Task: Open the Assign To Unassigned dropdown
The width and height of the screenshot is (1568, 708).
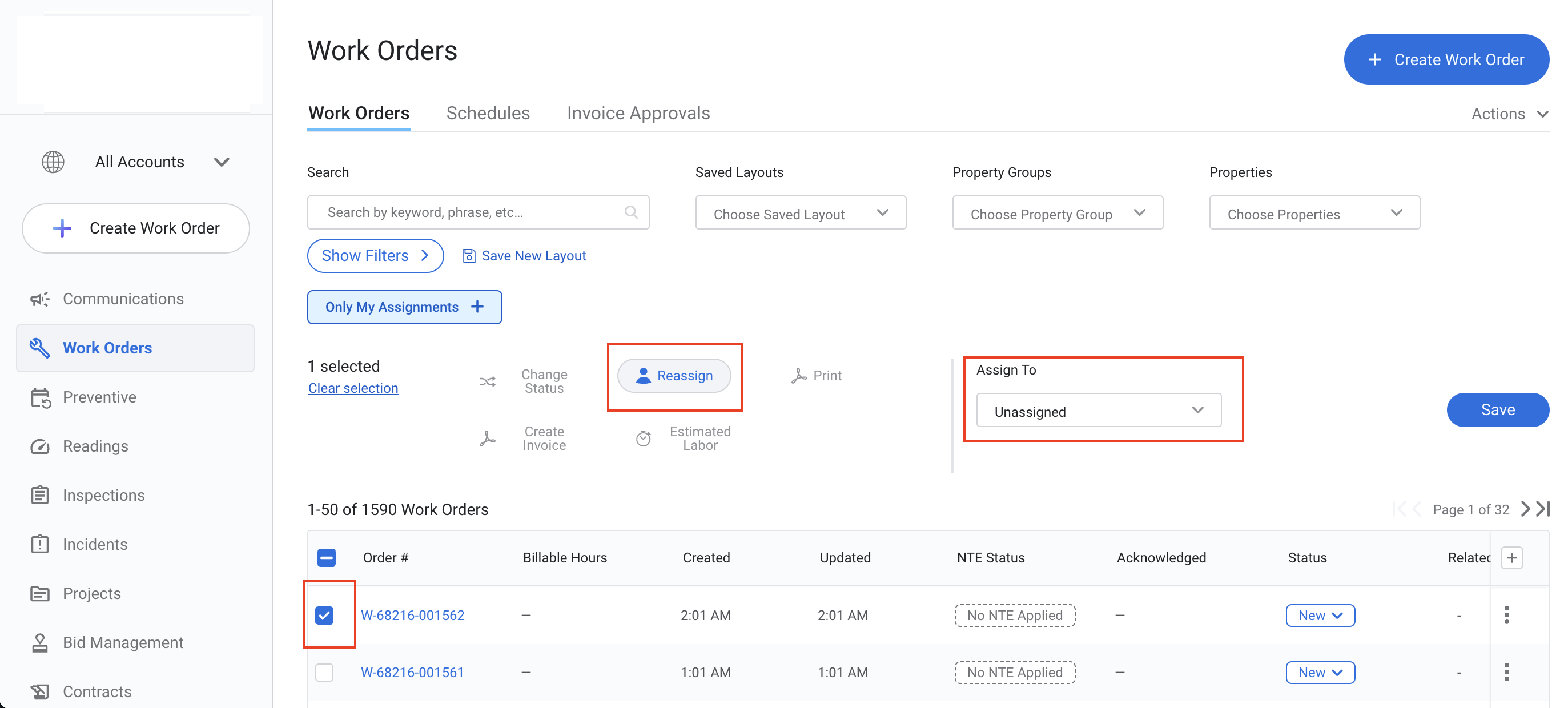Action: pyautogui.click(x=1098, y=411)
